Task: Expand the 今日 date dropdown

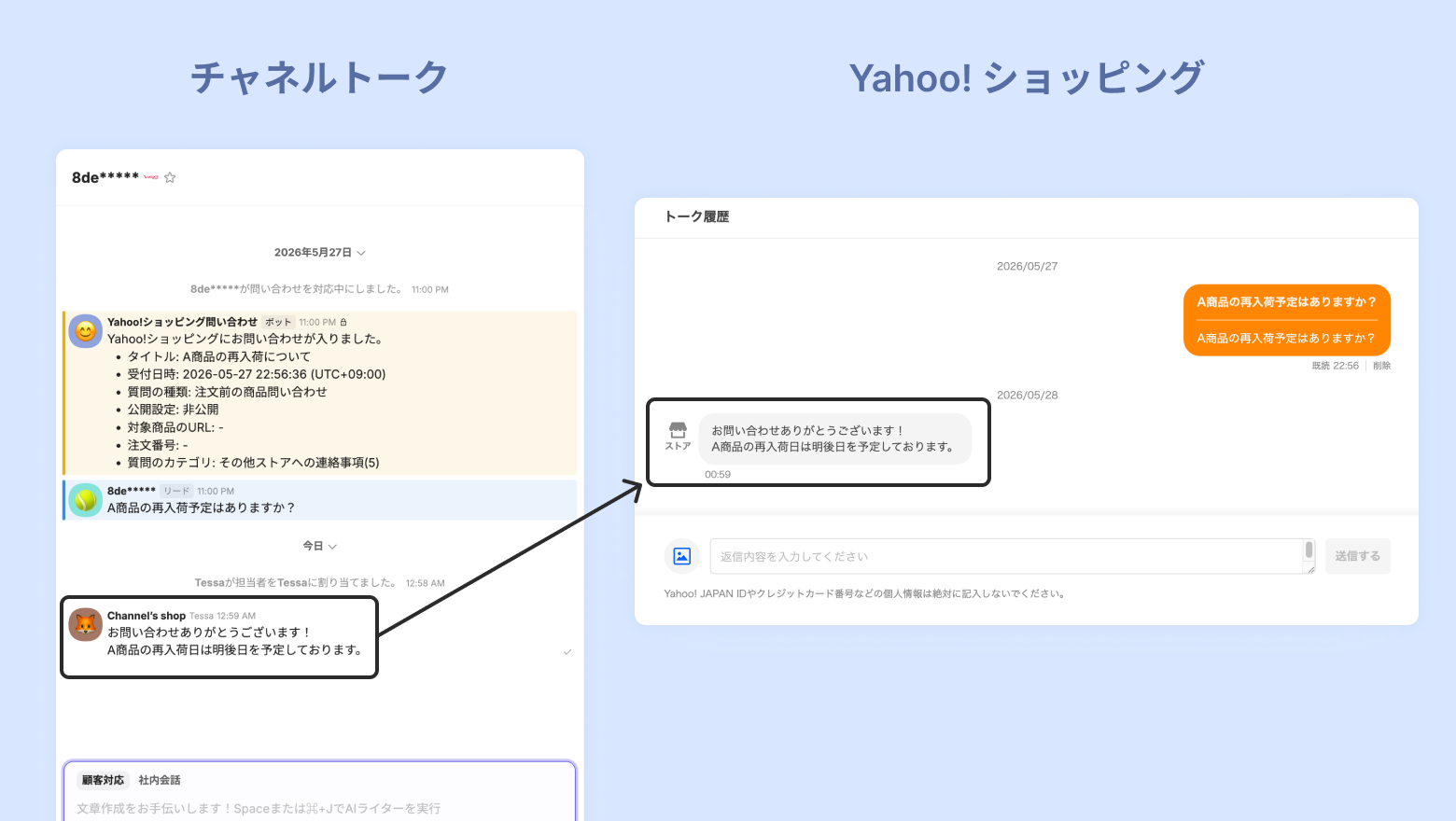Action: (319, 546)
